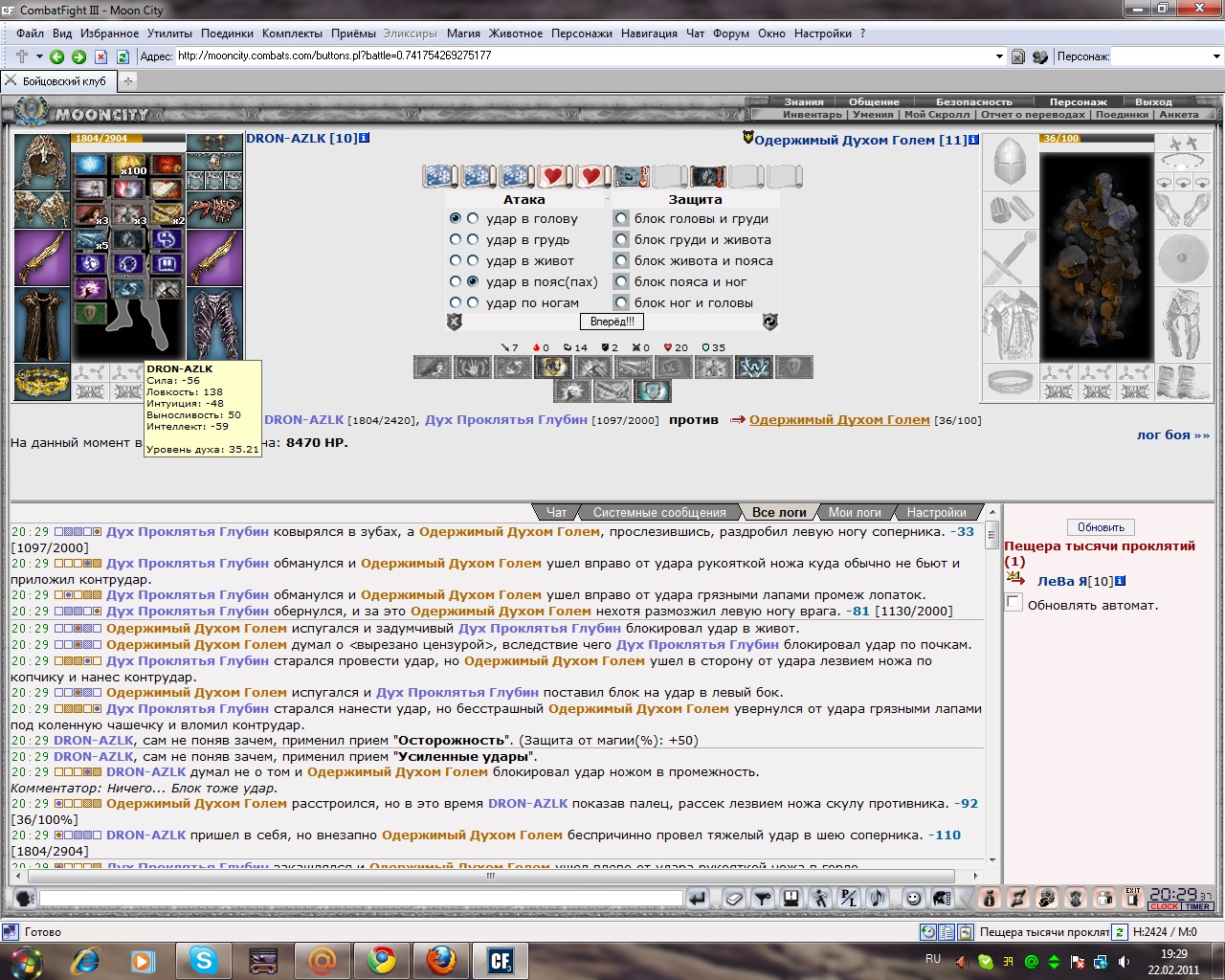
Task: Go forward with the green right arrow
Action: pos(79,56)
